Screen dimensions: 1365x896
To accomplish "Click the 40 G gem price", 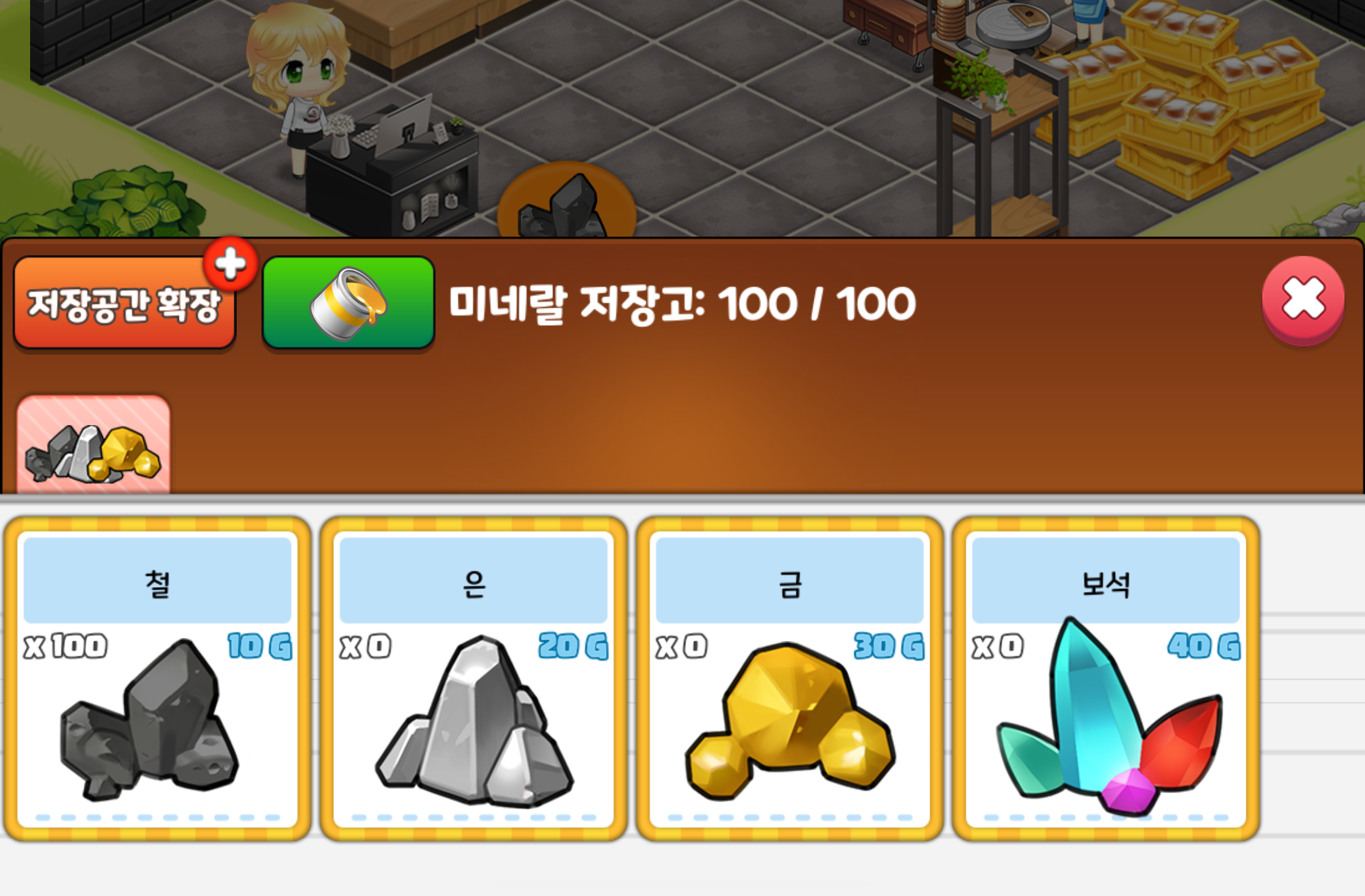I will click(x=1204, y=646).
